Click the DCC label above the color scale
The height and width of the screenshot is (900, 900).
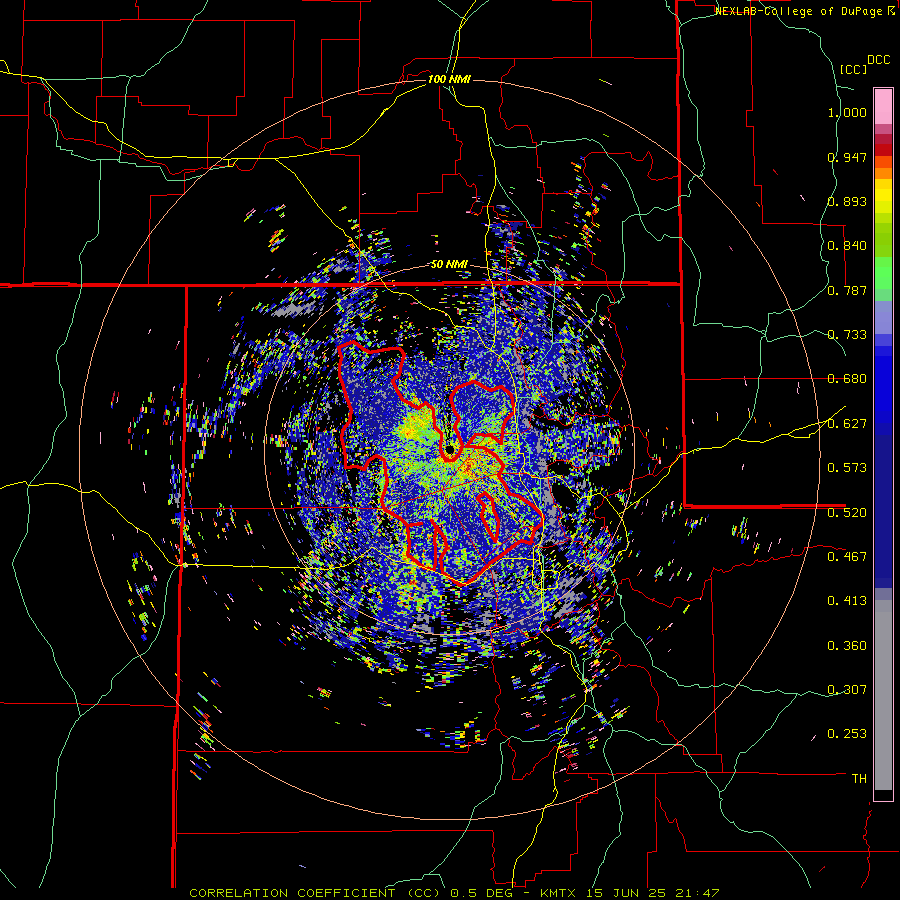(x=878, y=60)
